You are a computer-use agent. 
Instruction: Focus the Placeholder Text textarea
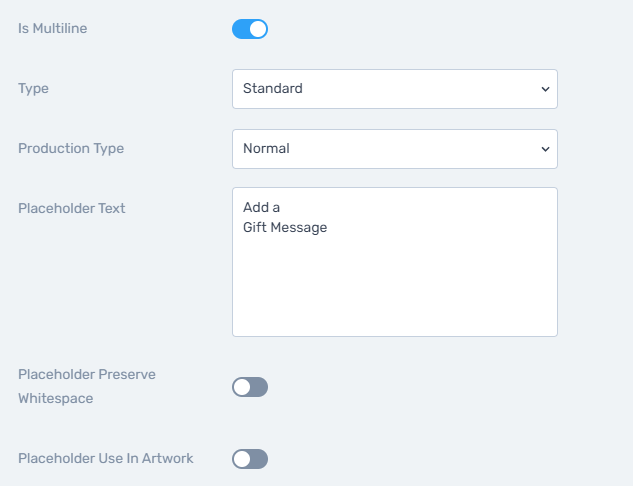pyautogui.click(x=394, y=262)
